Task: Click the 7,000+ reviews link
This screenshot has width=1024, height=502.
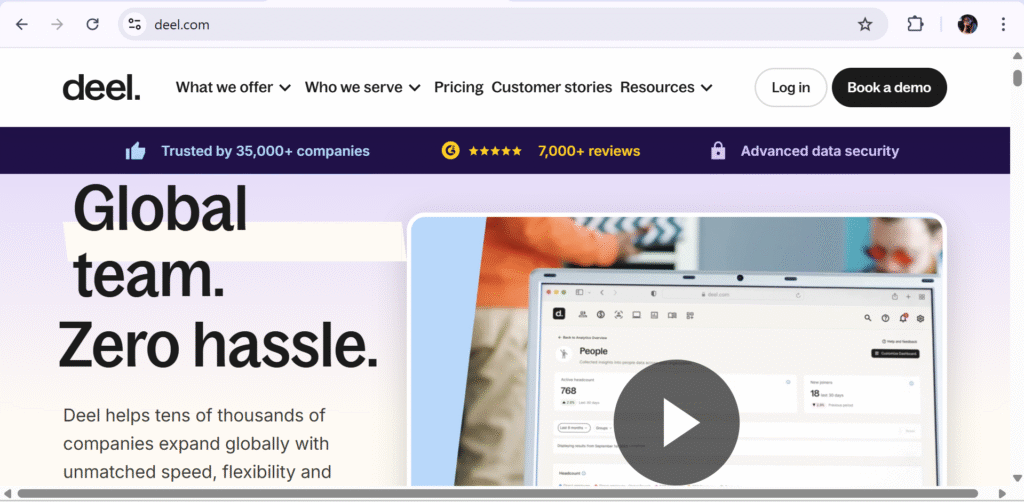Action: [589, 151]
